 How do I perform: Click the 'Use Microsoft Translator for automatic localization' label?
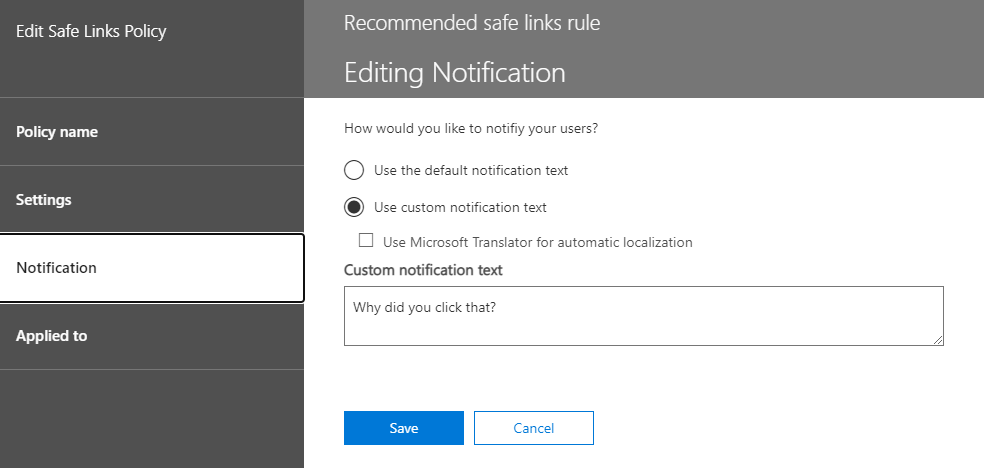pyautogui.click(x=537, y=242)
